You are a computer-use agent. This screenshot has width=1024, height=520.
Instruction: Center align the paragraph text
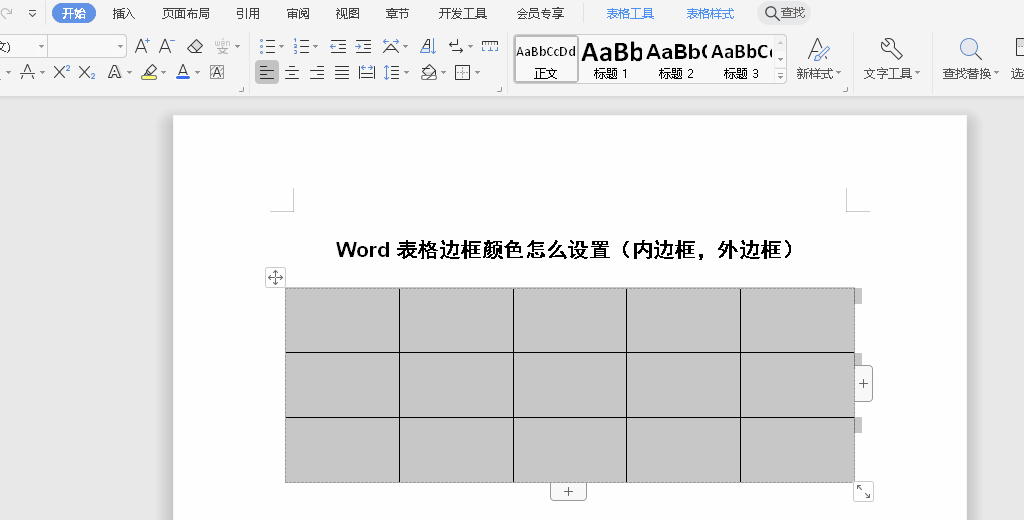point(292,72)
